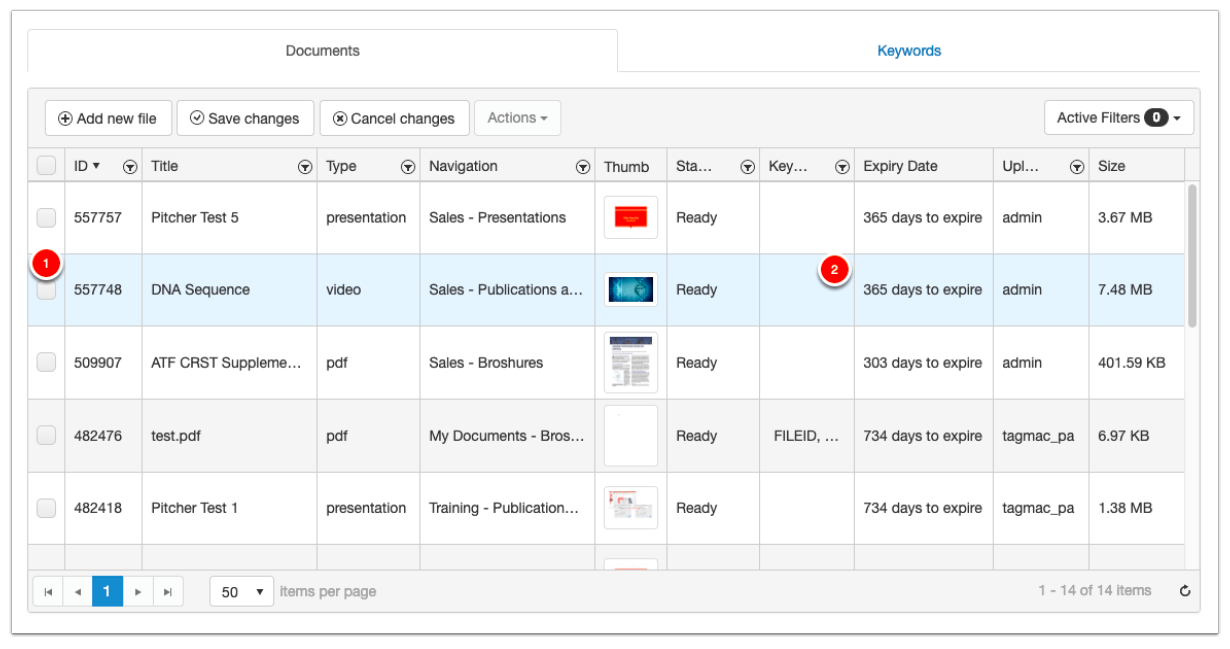Open the Uploader column filter icon
Viewport: 1230px width, 649px height.
[1077, 168]
